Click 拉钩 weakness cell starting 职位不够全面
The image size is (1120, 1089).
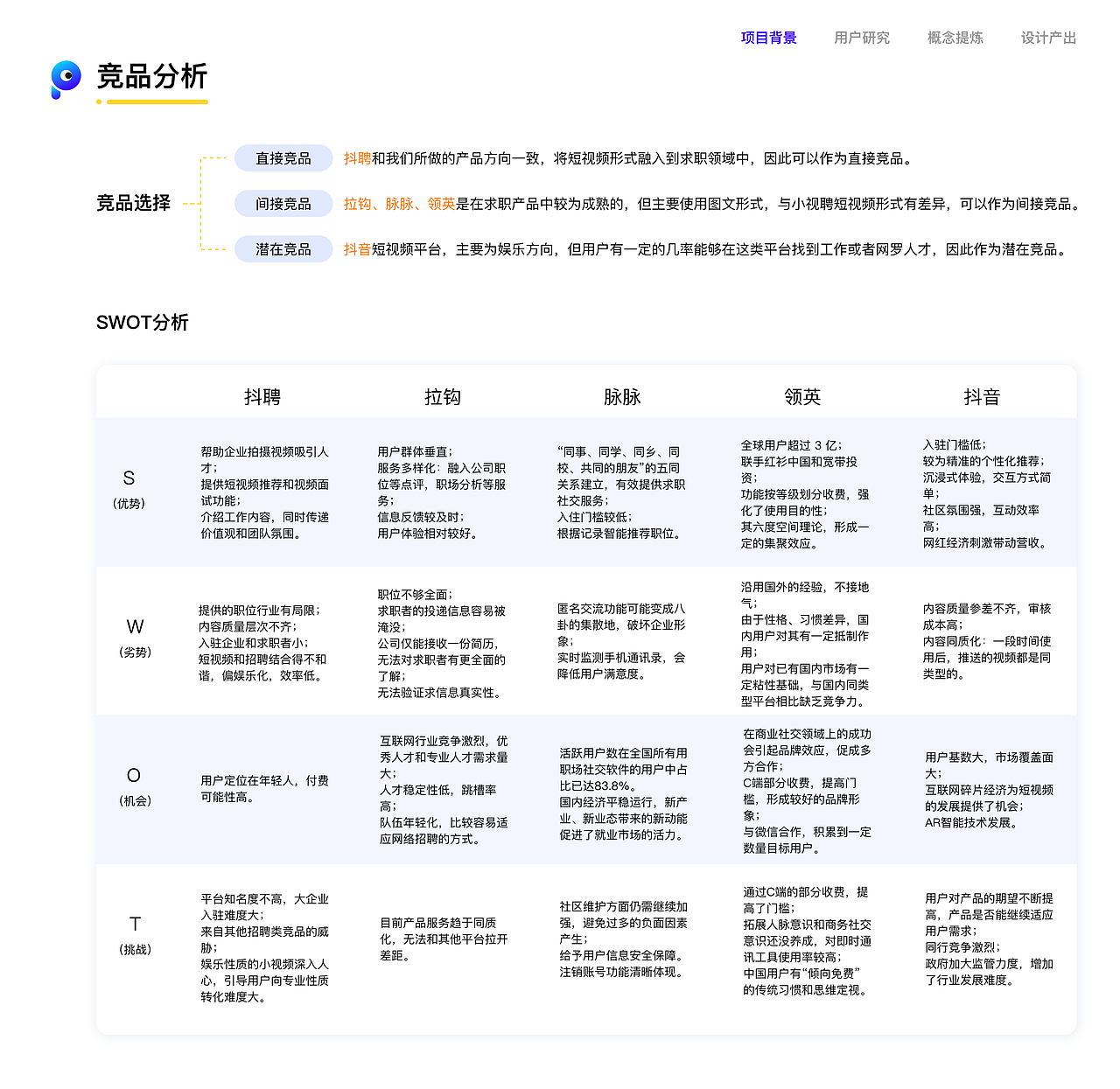click(442, 643)
